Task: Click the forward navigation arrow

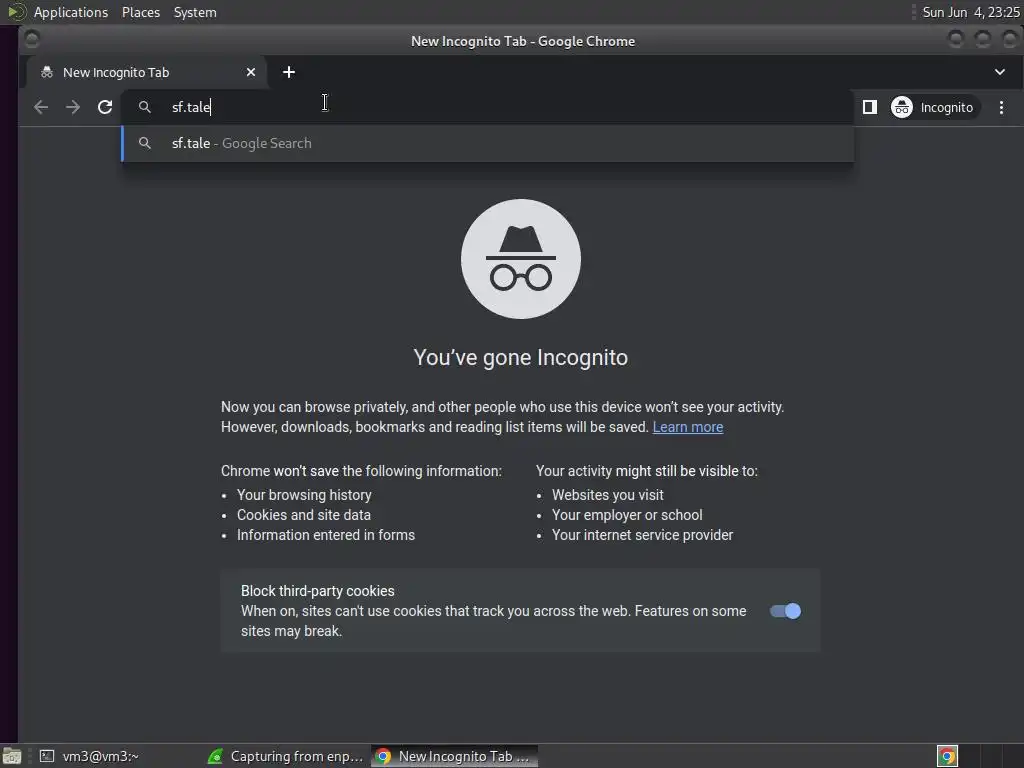Action: pyautogui.click(x=73, y=107)
